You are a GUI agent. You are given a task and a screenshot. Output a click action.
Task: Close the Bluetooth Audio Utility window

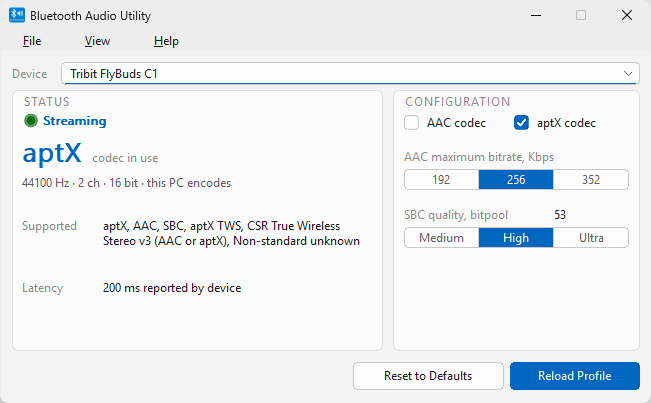pyautogui.click(x=627, y=15)
